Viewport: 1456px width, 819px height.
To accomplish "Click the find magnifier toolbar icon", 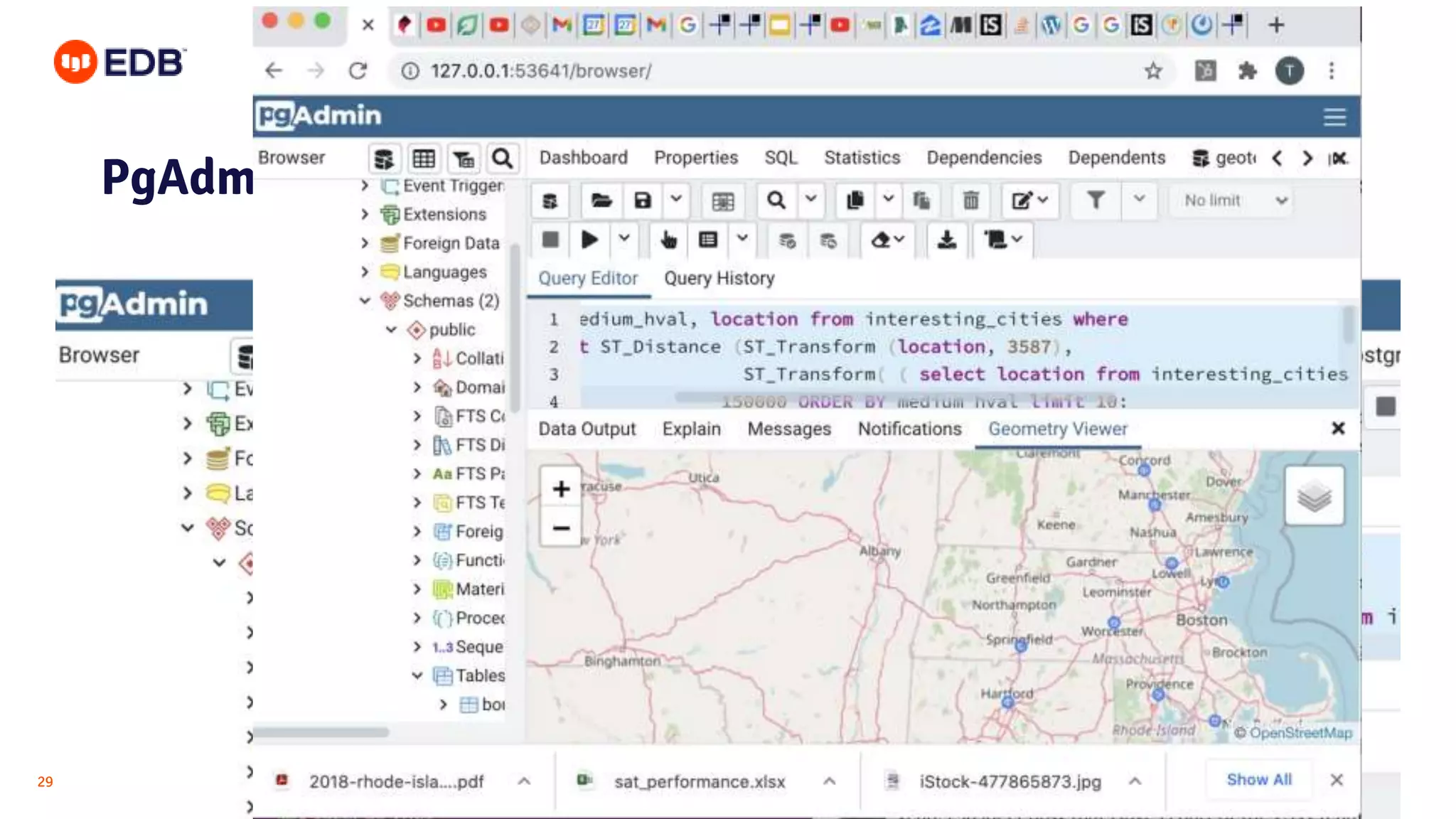I will point(776,201).
